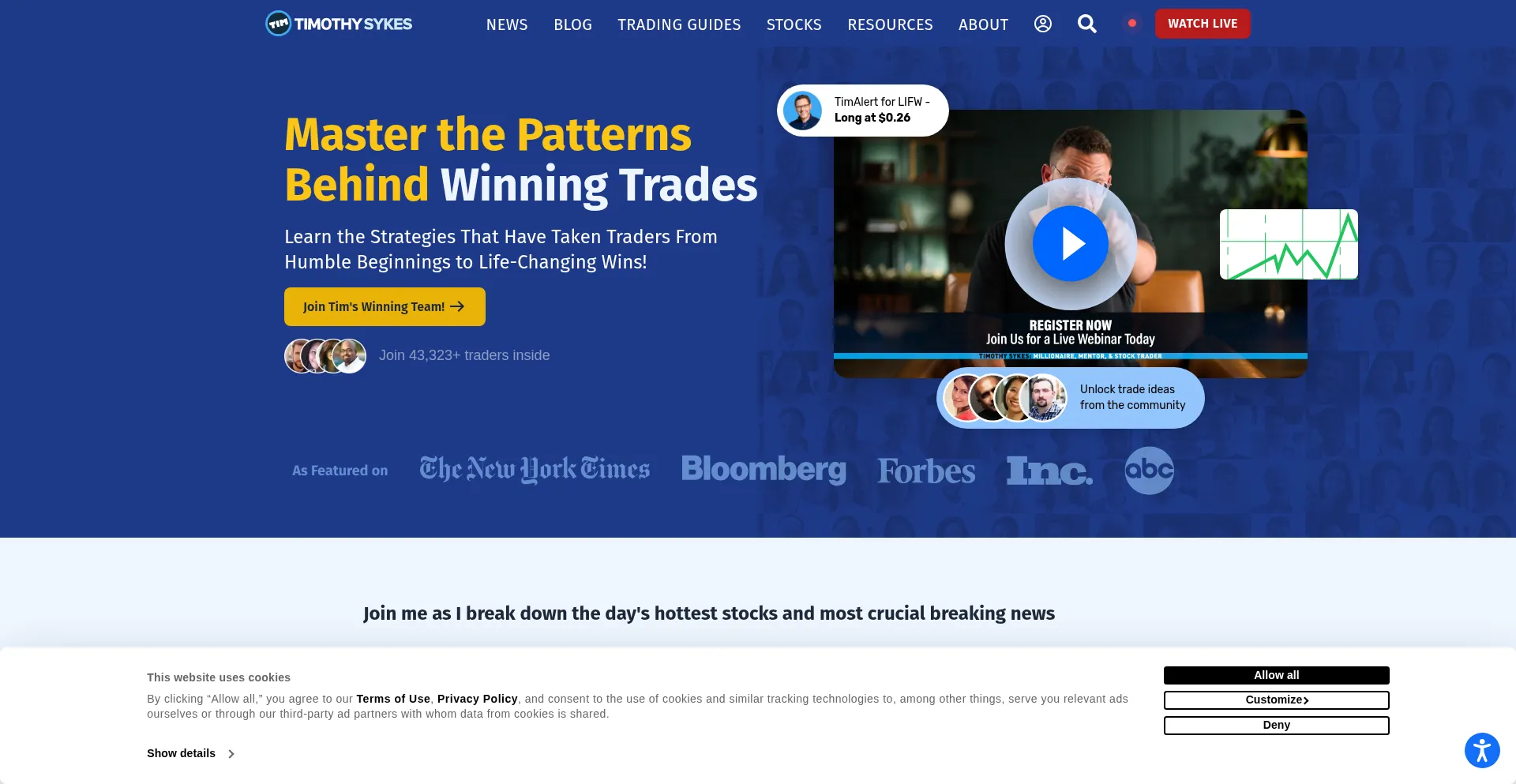Screen dimensions: 1516x784
Task: Open site search with the magnifier icon
Action: (x=1087, y=24)
